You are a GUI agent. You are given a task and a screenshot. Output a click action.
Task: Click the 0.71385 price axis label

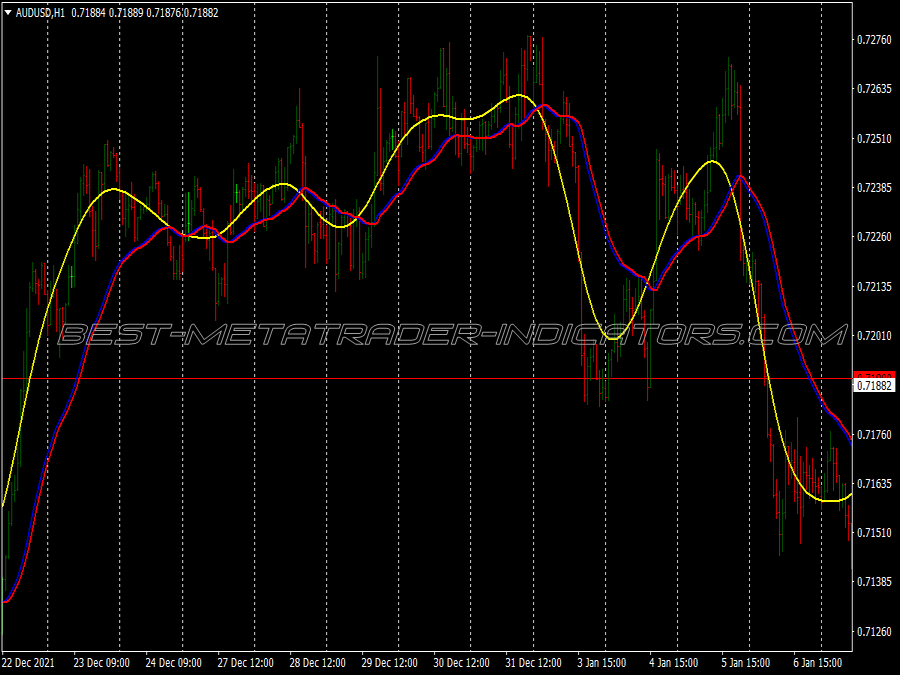[x=874, y=583]
